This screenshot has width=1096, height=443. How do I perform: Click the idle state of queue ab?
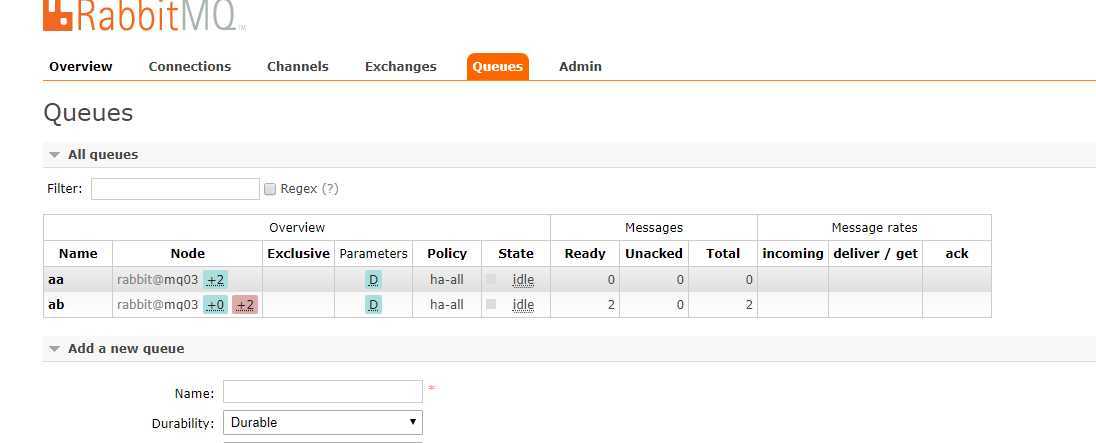point(523,305)
